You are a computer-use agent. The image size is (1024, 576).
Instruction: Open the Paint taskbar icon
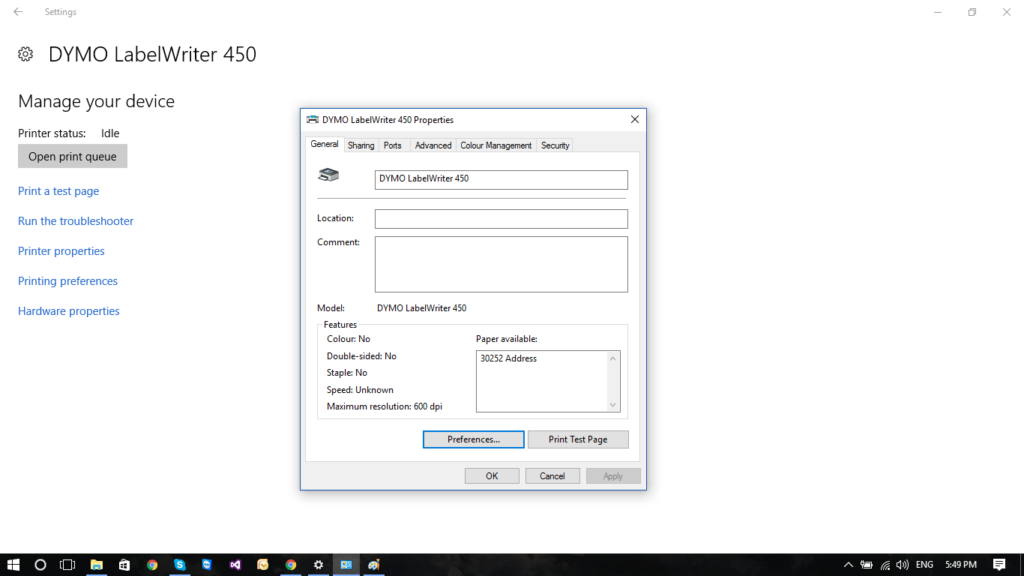[374, 565]
